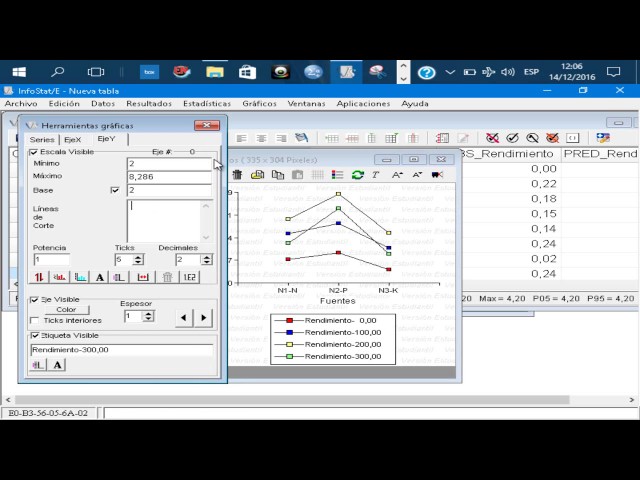Click the black checkmark activate icon
This screenshot has height=480, width=640.
pyautogui.click(x=512, y=138)
